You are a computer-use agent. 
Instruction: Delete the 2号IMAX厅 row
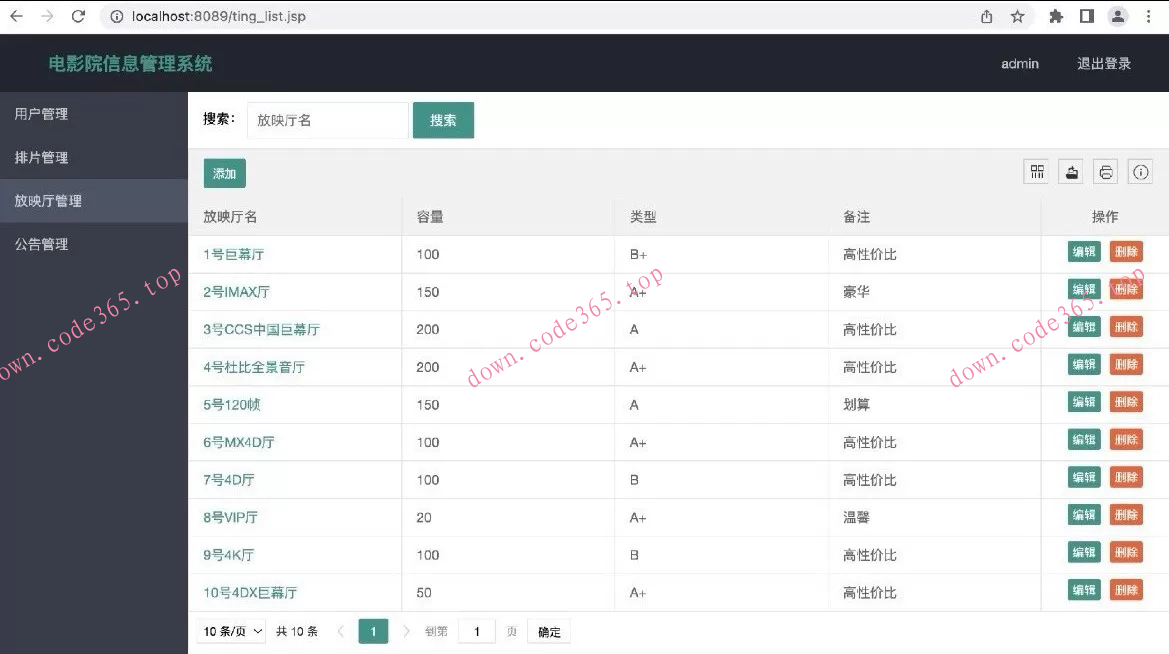pyautogui.click(x=1126, y=289)
